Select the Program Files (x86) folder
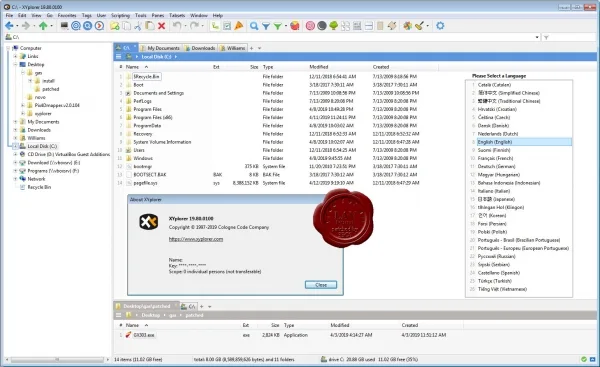600x367 pixels. pos(153,117)
